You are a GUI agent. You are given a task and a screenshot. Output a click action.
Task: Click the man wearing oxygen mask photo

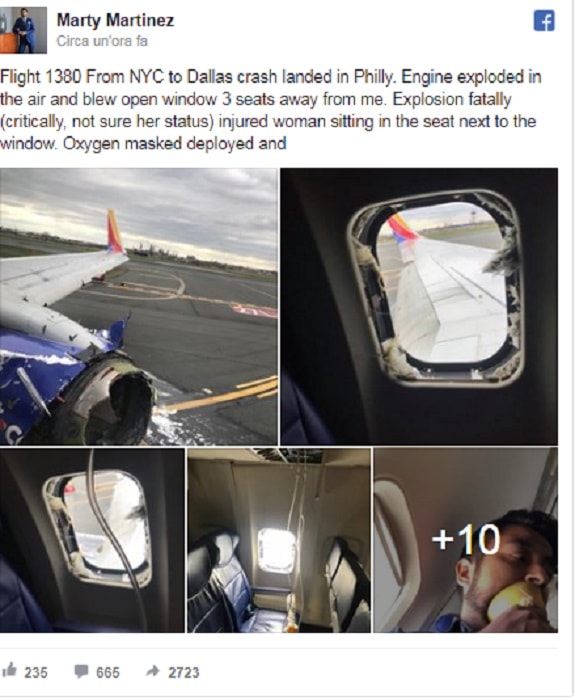pos(466,540)
